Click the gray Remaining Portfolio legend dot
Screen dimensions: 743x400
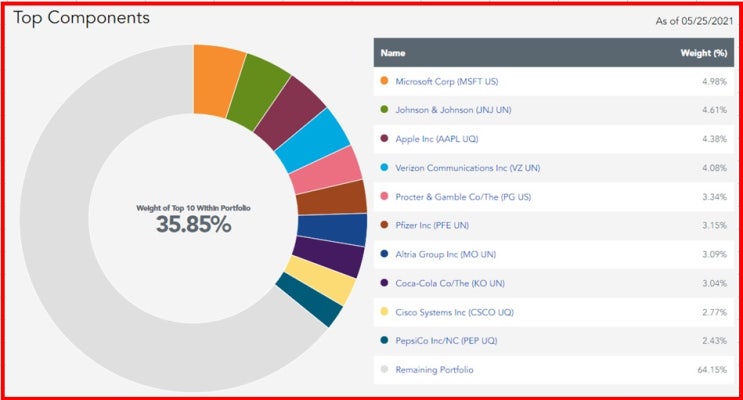click(x=384, y=369)
